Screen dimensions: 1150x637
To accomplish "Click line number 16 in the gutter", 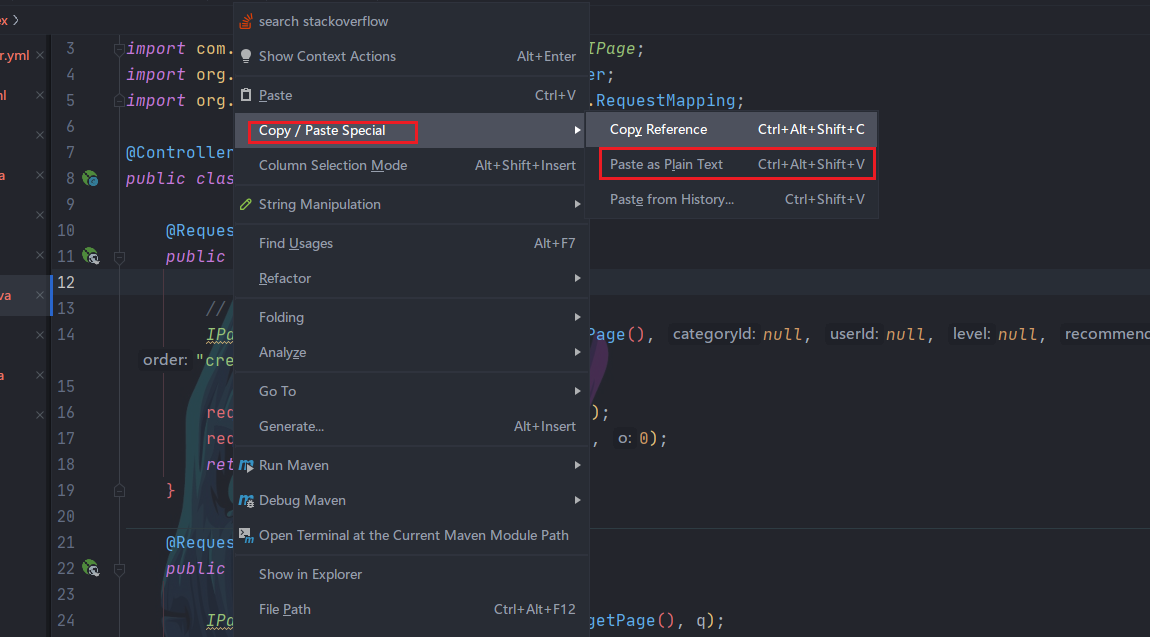I will tap(66, 413).
